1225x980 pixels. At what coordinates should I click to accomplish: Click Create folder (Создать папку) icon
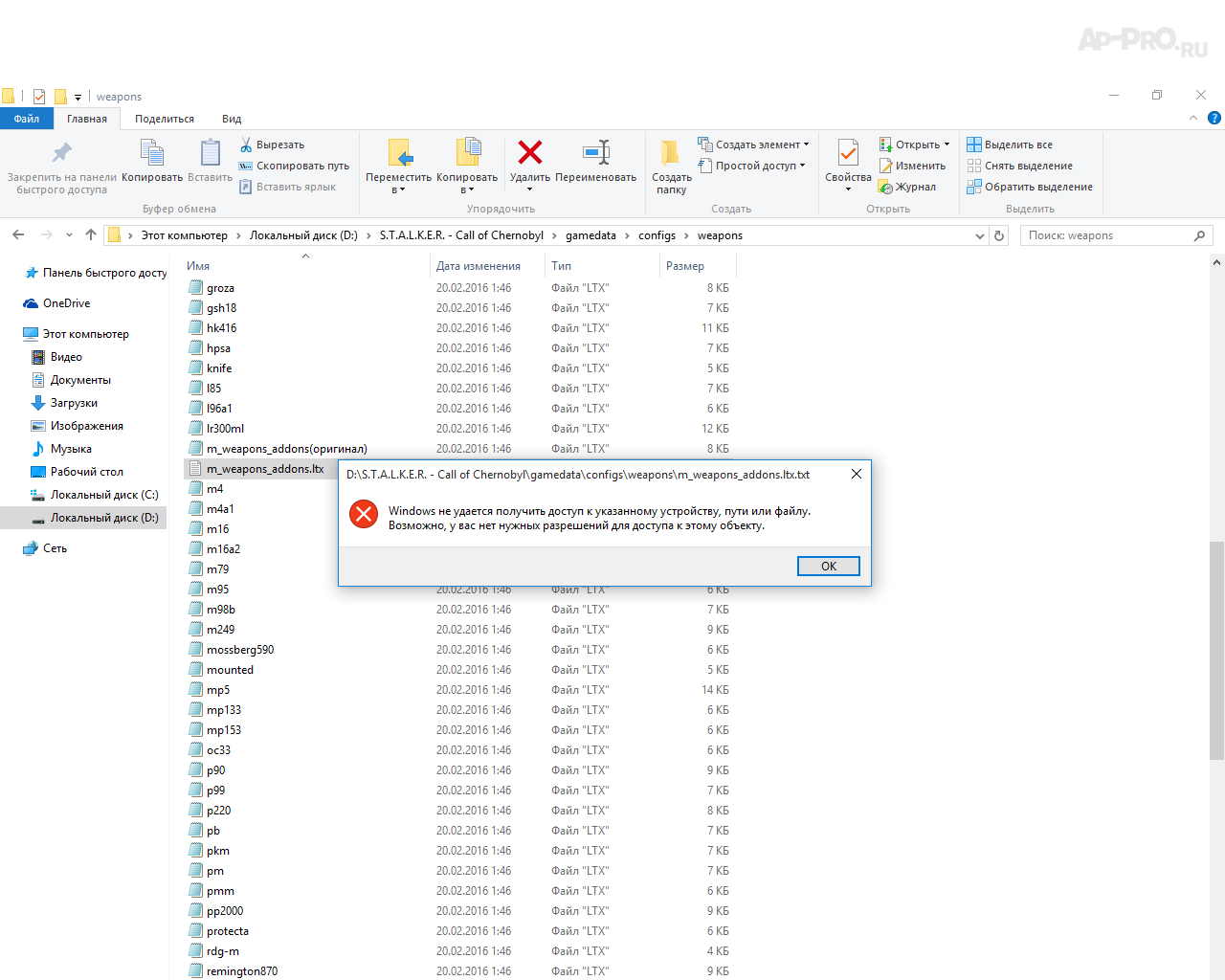point(671,153)
